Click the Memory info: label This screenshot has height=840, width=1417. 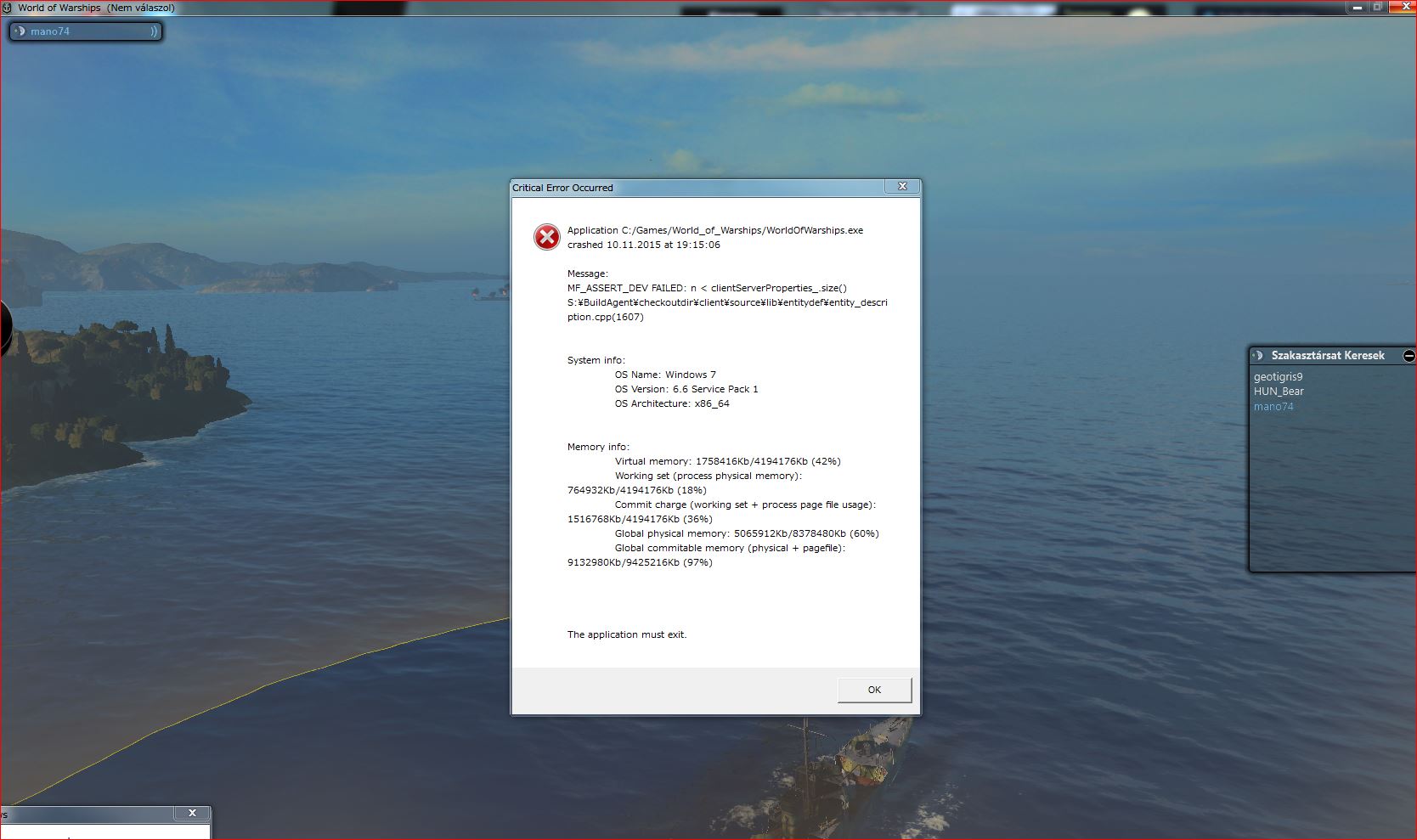tap(599, 447)
